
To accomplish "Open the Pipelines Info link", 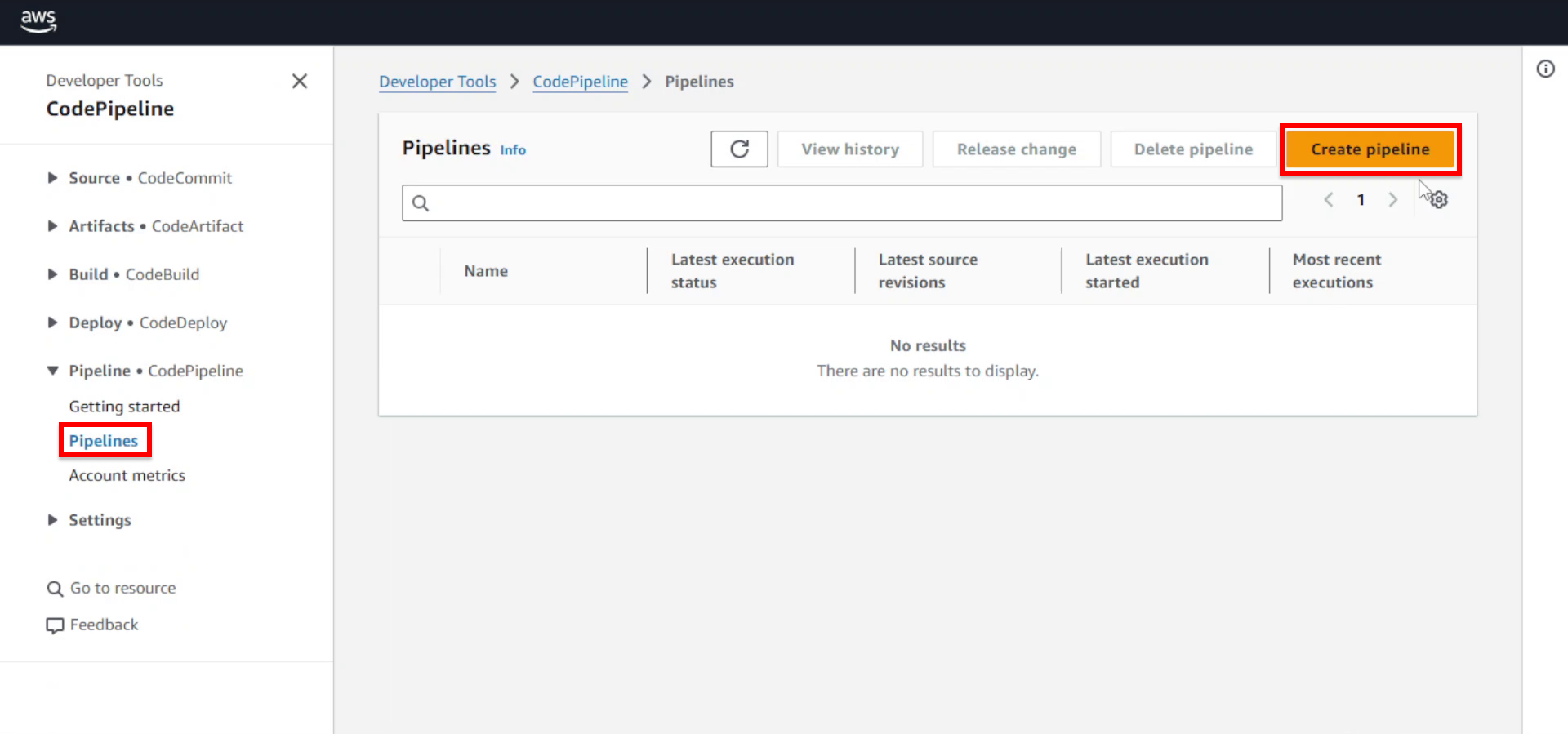I will (x=513, y=150).
